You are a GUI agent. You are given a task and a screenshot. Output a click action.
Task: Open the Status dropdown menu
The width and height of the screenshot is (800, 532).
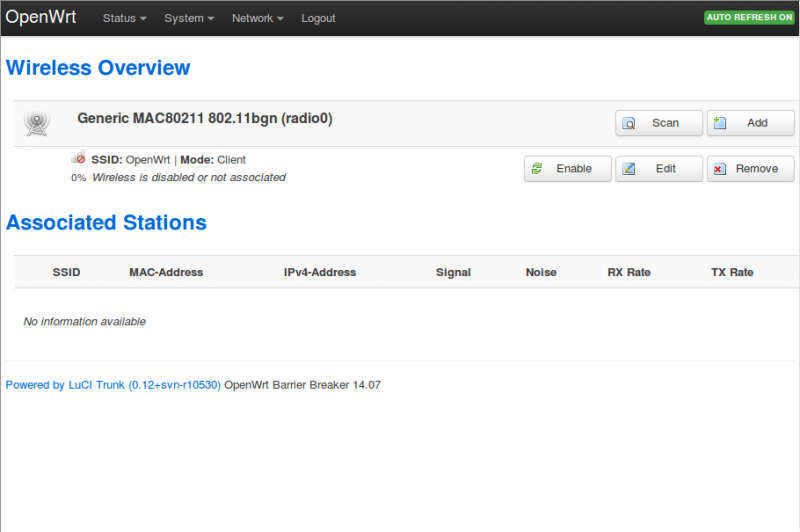[125, 18]
